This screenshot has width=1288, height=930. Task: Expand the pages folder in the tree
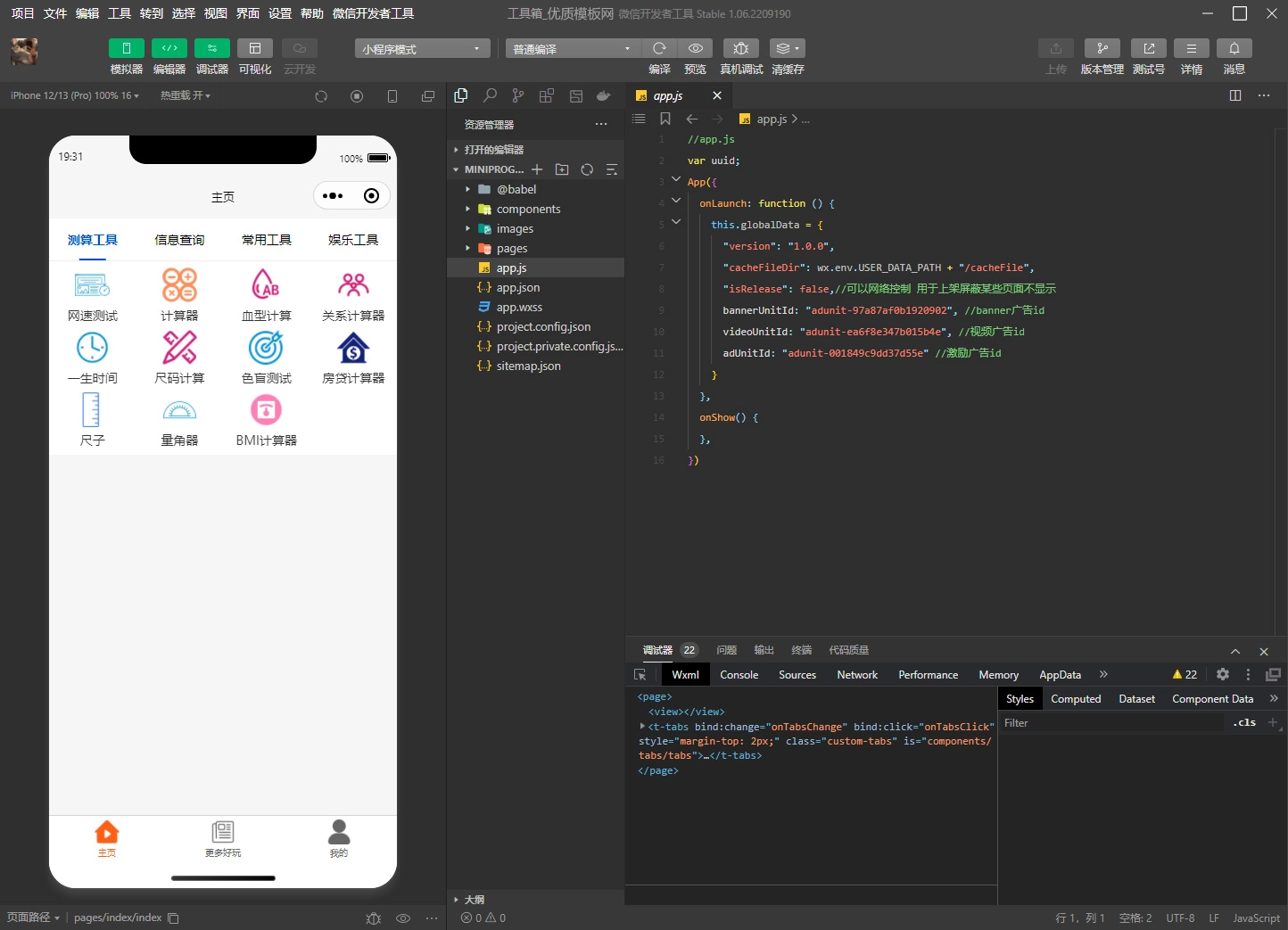point(511,249)
